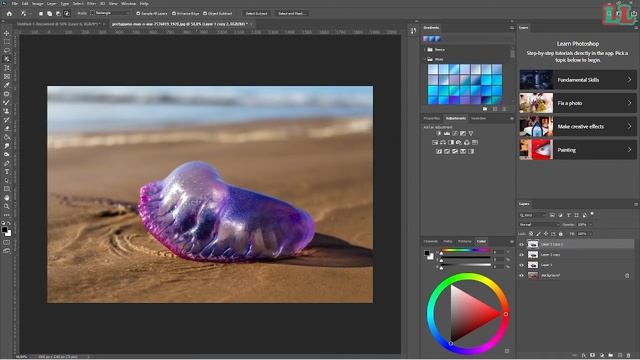Toggle the Object Subtract checkbox
This screenshot has height=360, width=640.
pyautogui.click(x=205, y=13)
